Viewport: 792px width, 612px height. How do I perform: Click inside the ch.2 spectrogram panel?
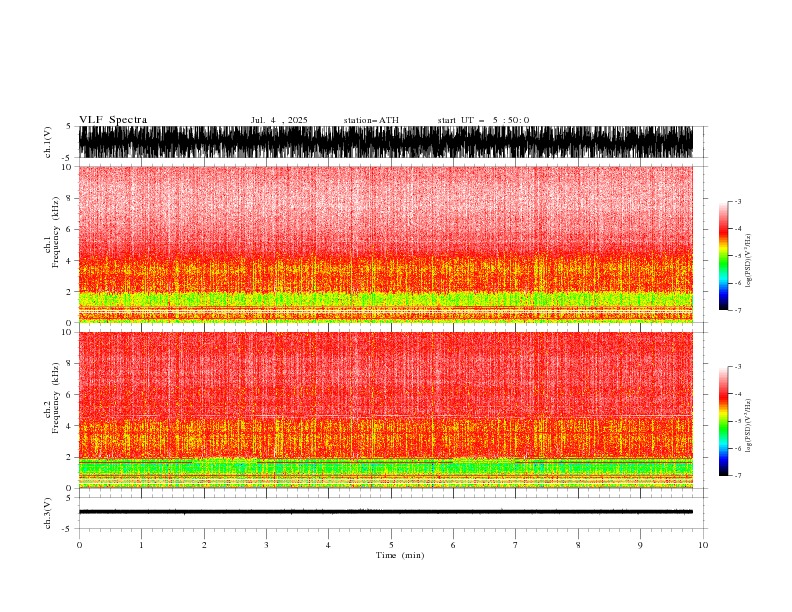(386, 410)
